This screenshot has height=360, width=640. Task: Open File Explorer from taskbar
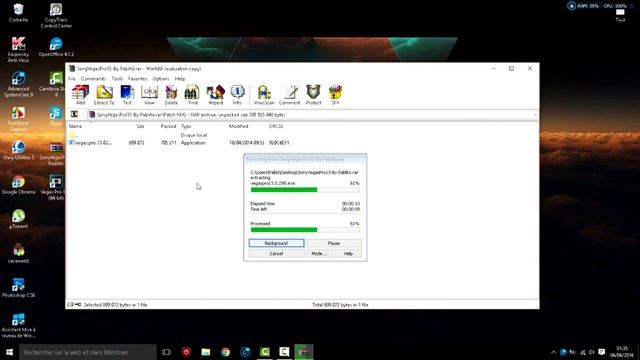tap(206, 352)
